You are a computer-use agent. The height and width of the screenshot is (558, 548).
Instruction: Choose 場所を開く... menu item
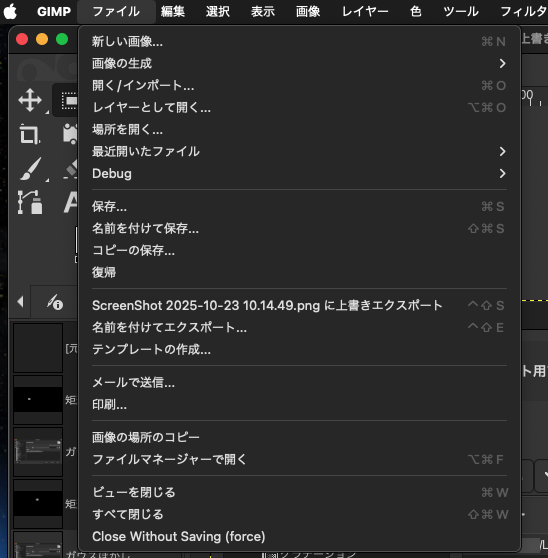point(300,130)
